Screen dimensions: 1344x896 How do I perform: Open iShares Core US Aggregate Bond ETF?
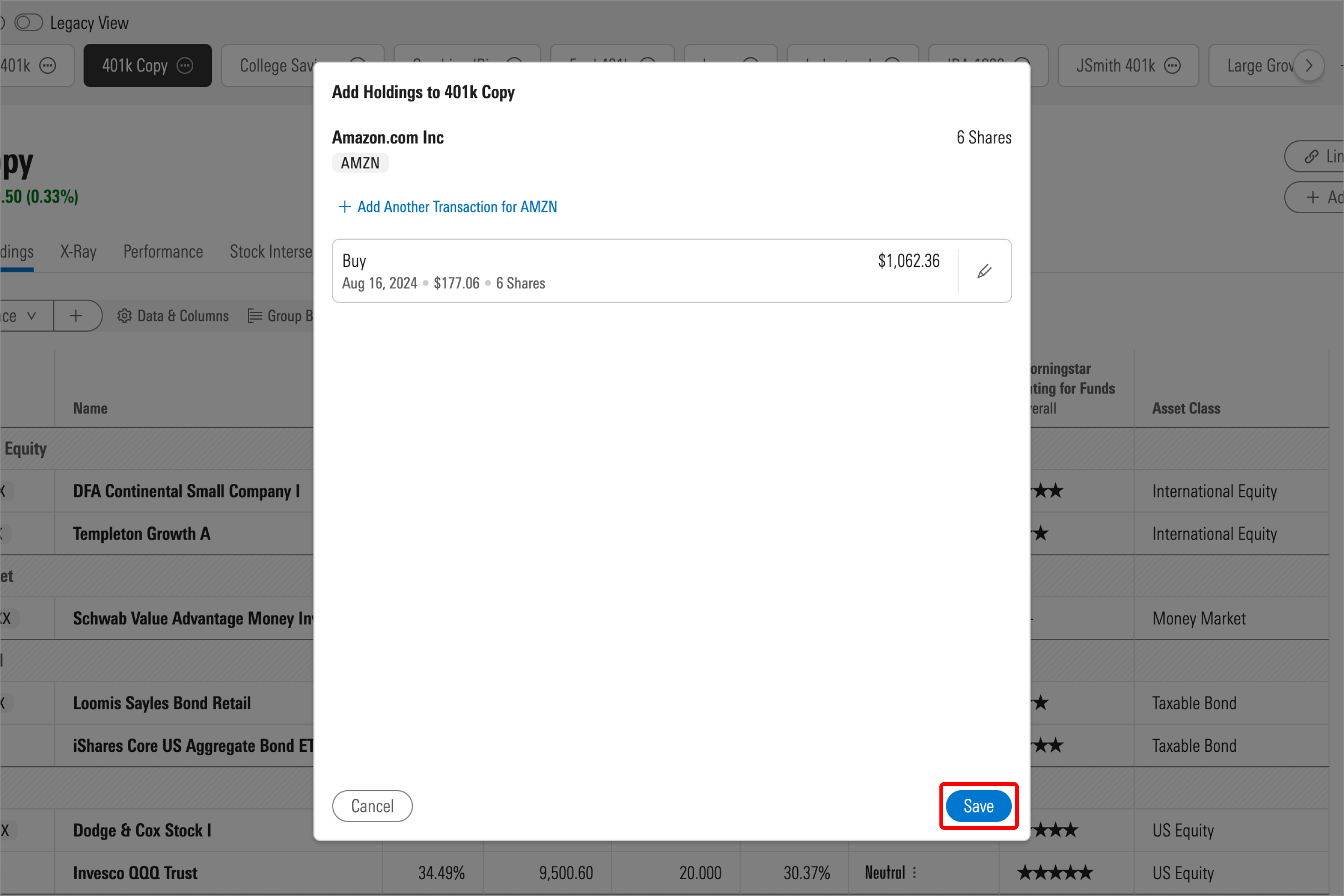[x=193, y=746]
